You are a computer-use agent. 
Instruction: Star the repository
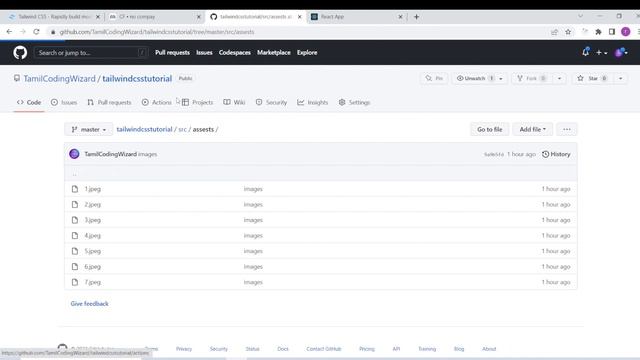[x=592, y=78]
